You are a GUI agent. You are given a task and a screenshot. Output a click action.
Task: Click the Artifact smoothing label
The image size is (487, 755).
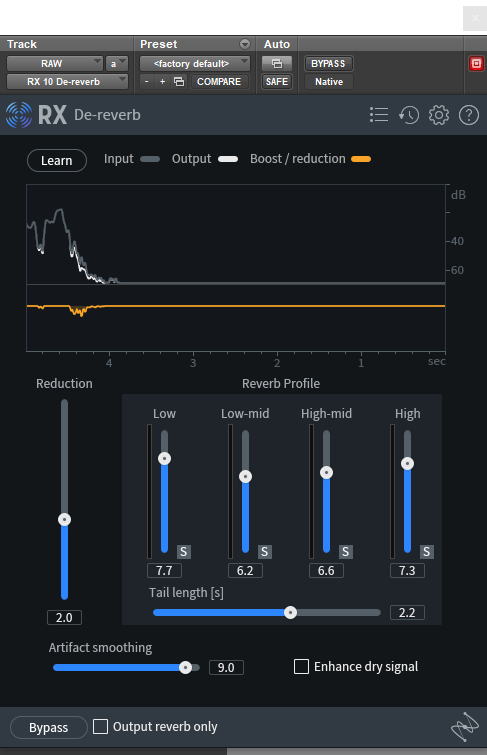tap(100, 648)
